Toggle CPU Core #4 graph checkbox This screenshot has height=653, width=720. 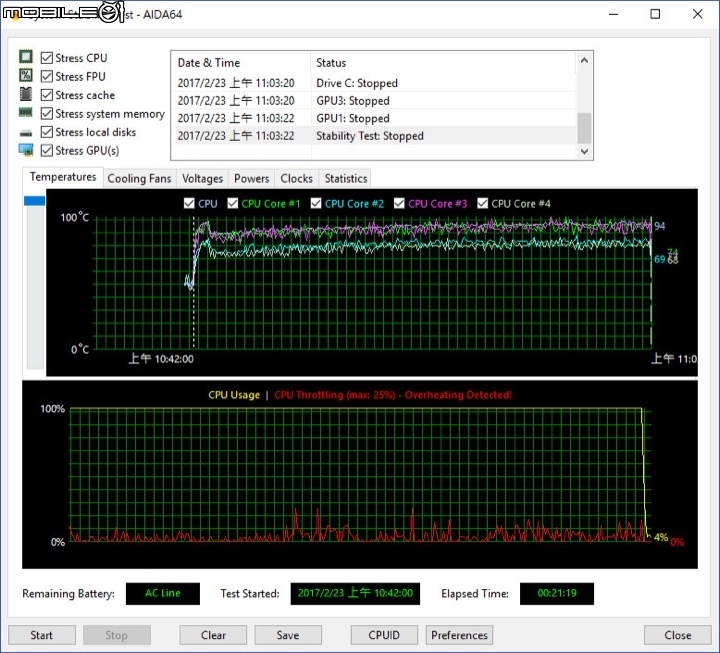point(482,203)
